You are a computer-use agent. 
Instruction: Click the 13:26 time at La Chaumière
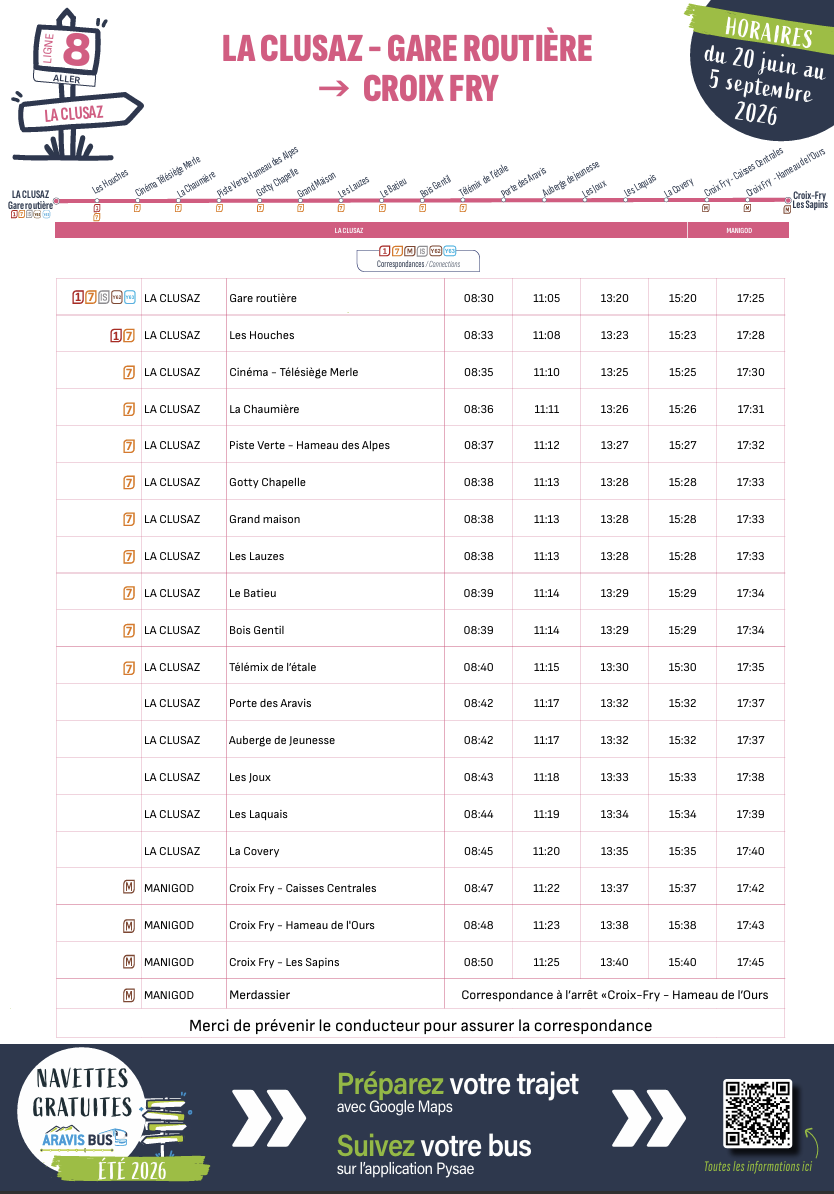(614, 409)
